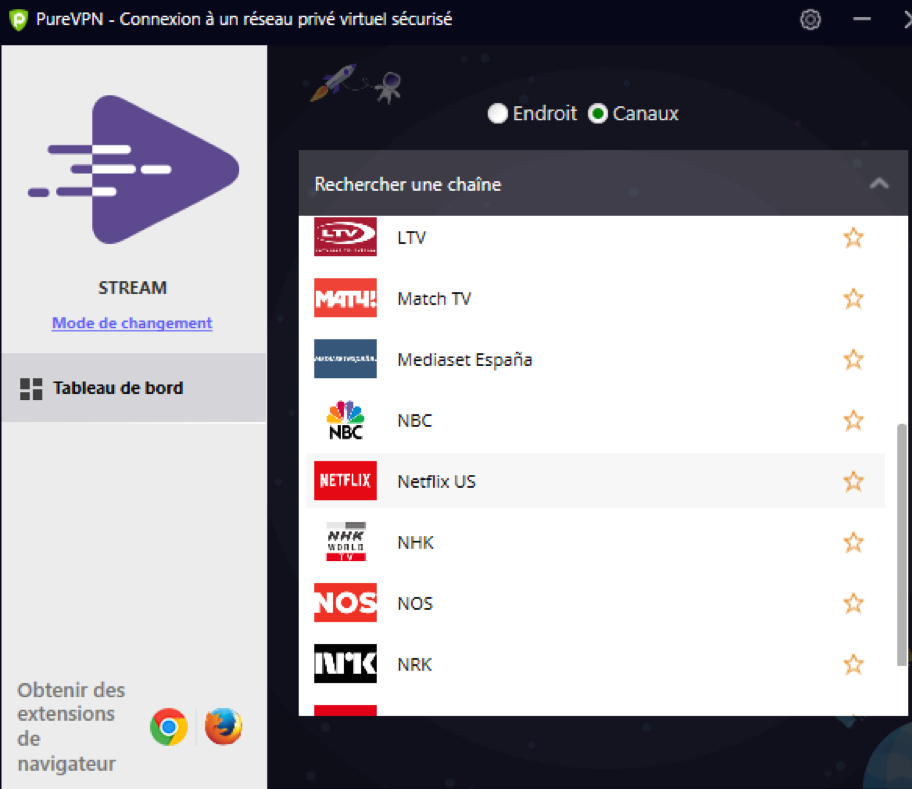Click the NBC peacock logo
Viewport: 912px width, 789px height.
coord(345,420)
